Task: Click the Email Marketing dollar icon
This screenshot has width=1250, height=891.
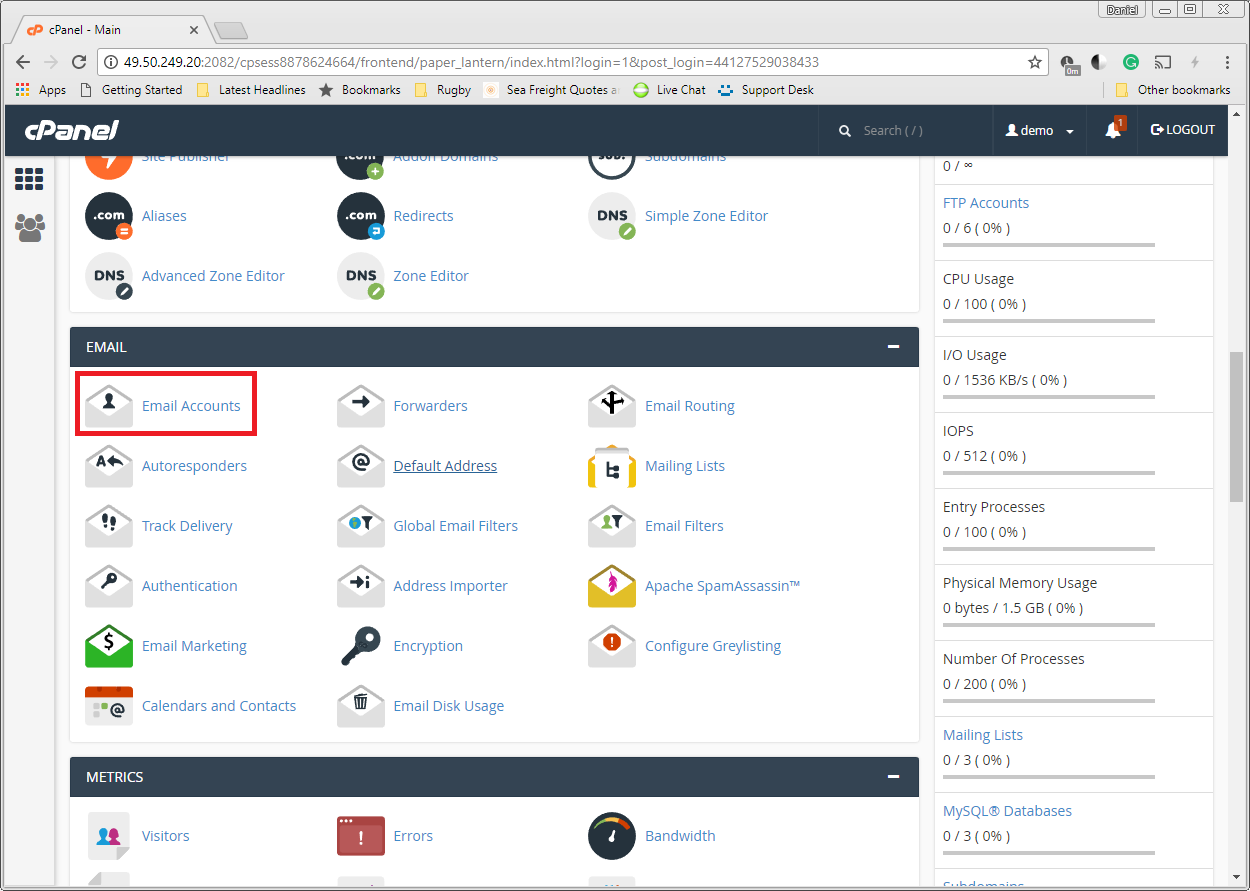Action: [109, 646]
